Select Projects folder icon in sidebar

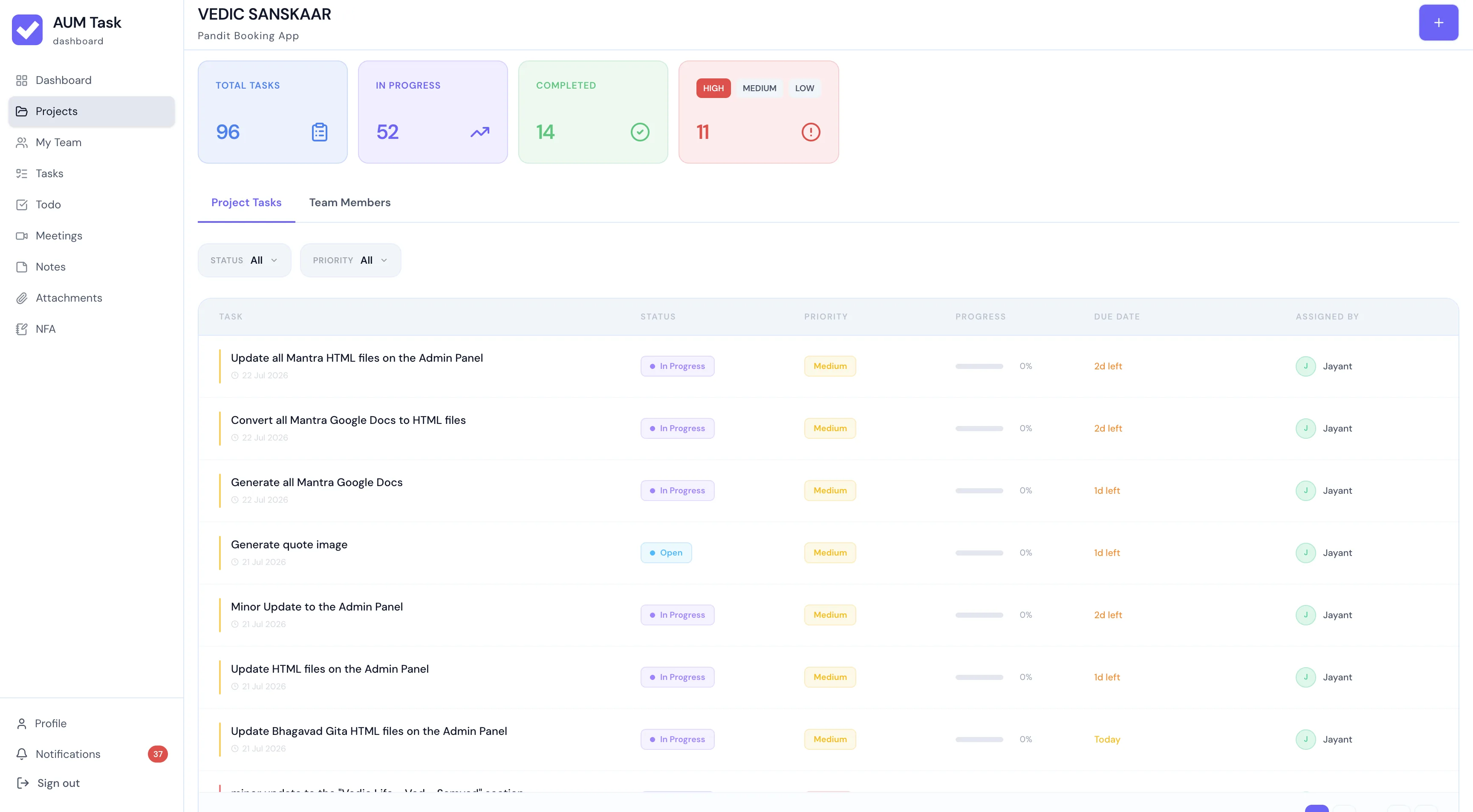(x=22, y=112)
